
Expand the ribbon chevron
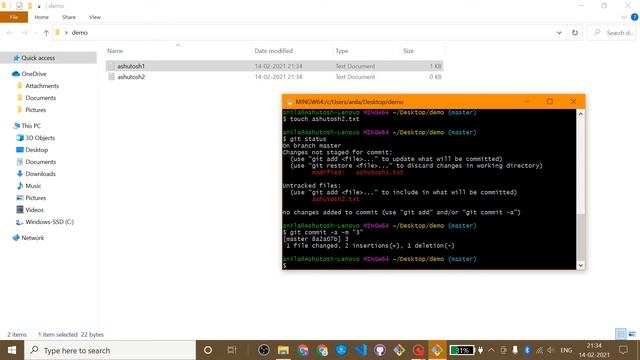(624, 17)
